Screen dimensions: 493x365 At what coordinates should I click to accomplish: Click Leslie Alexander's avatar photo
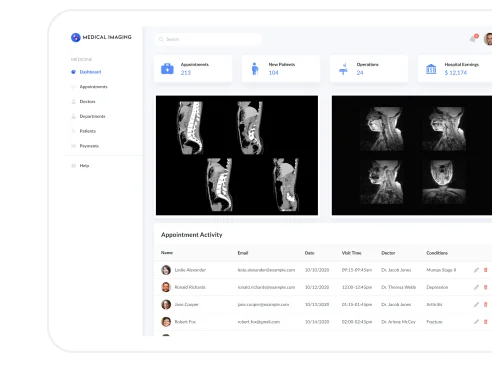coord(166,270)
